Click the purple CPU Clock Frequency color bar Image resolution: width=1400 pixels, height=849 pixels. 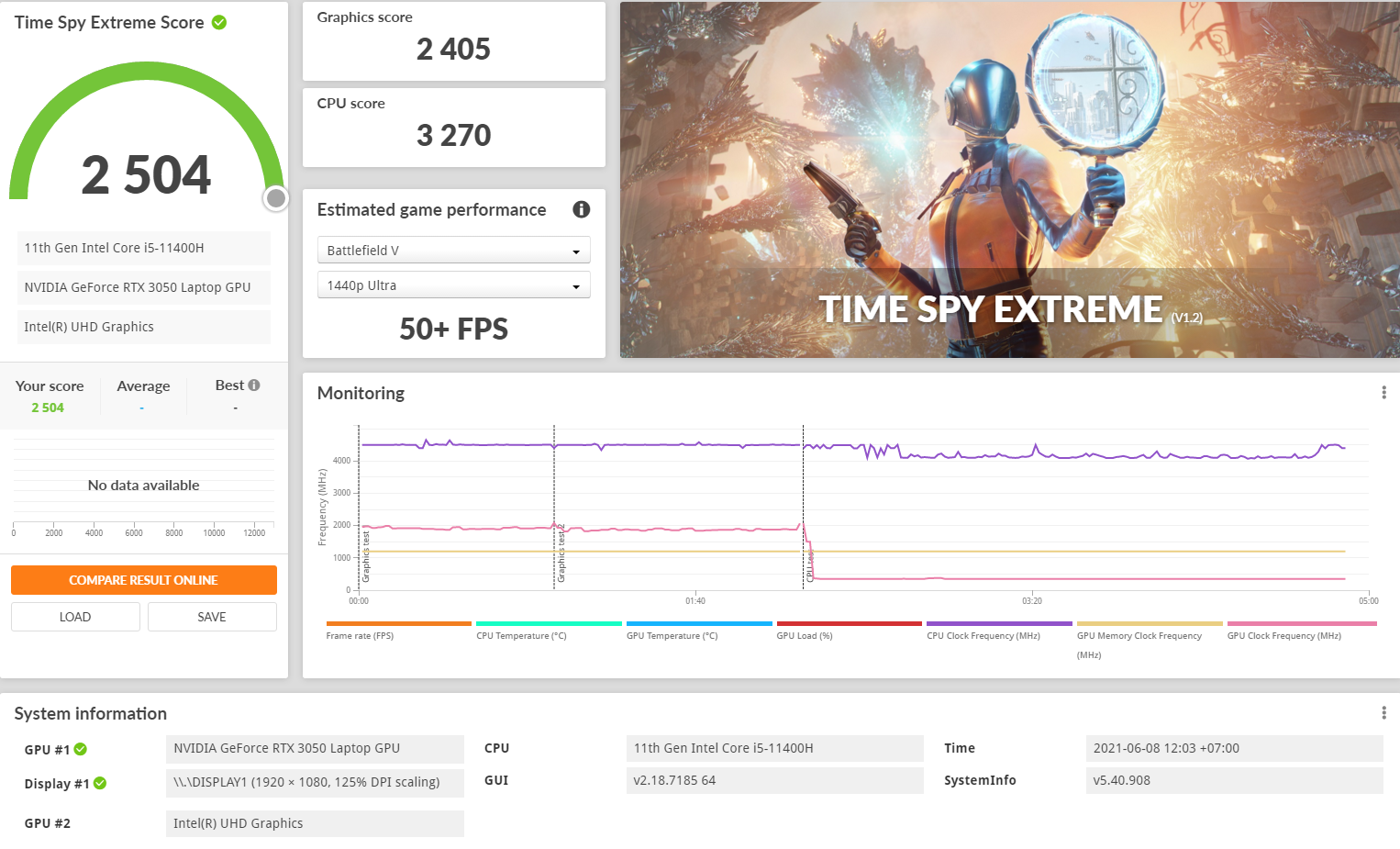999,623
